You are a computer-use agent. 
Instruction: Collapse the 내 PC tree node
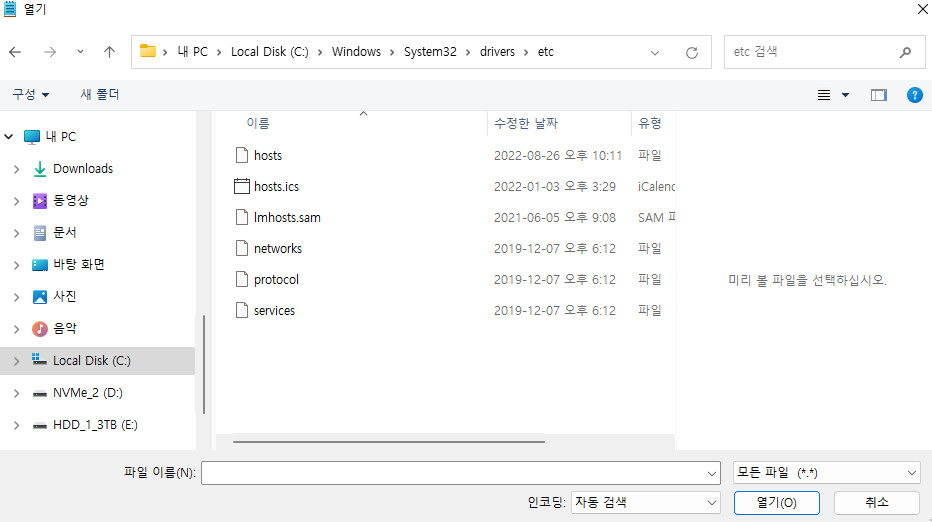9,137
